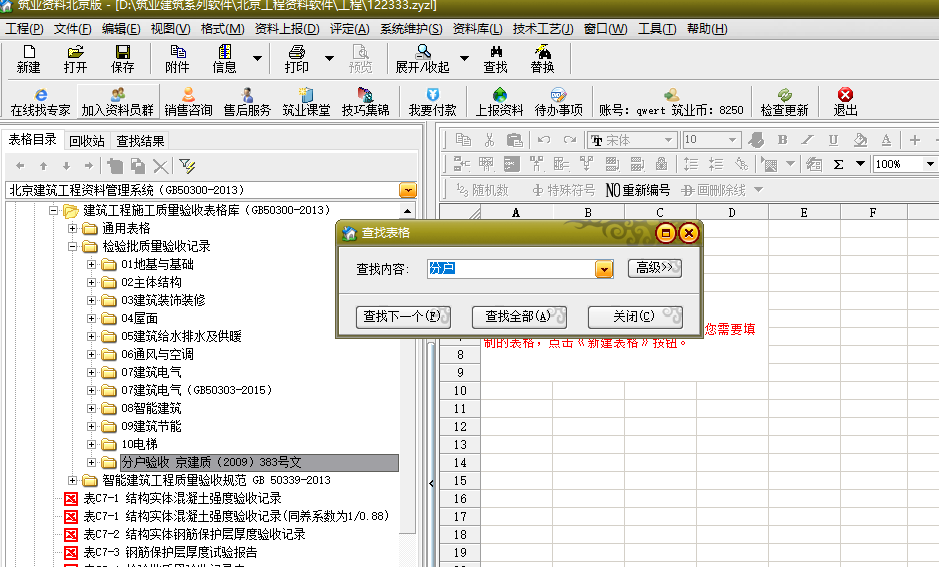Switch to the 查找结果 tab
Screen dimensions: 939x567
click(140, 141)
